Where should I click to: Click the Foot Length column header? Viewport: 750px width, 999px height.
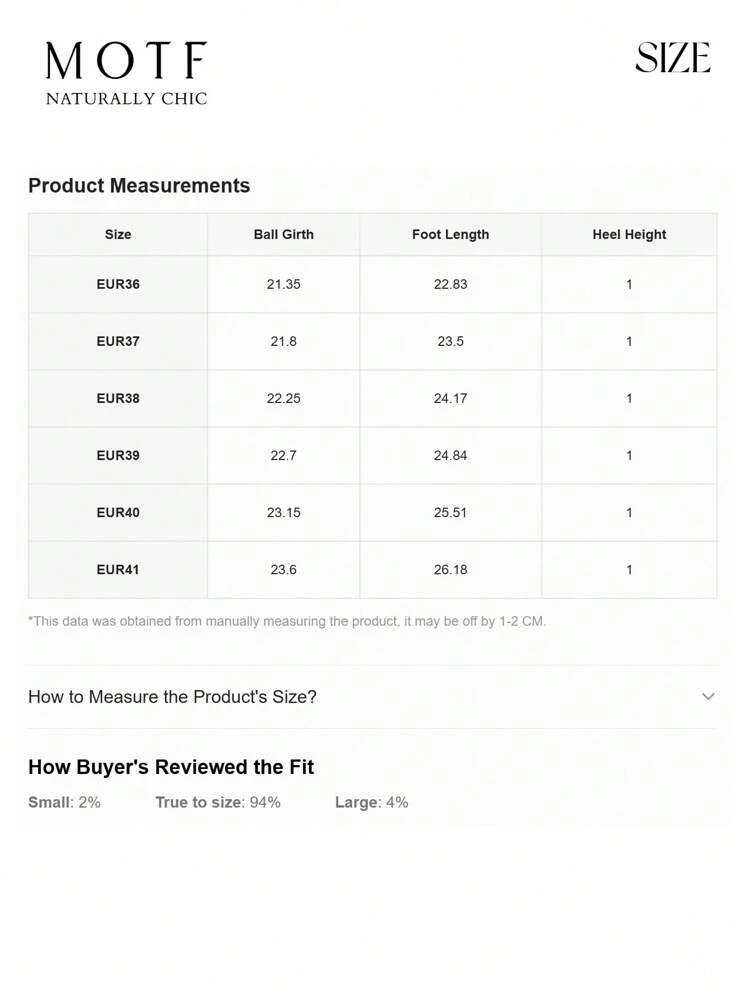click(x=450, y=234)
